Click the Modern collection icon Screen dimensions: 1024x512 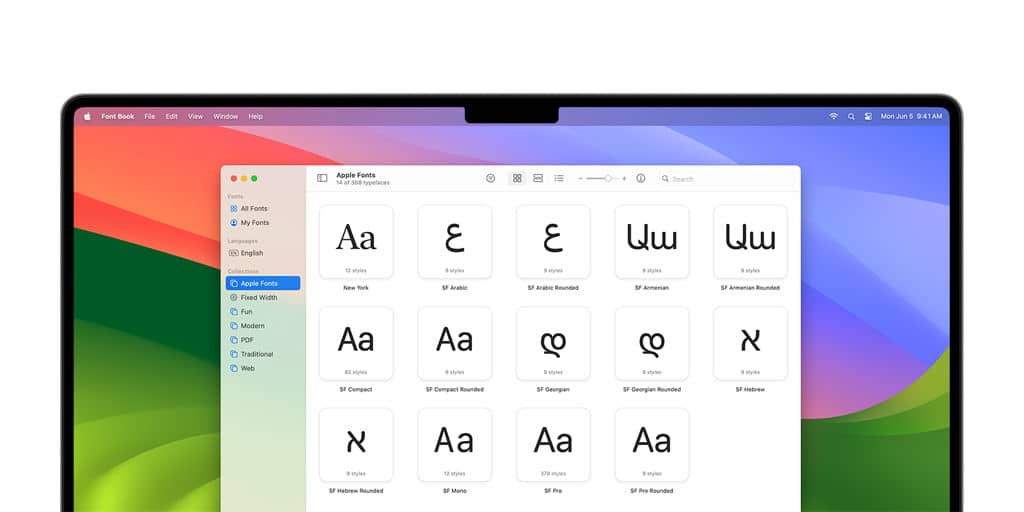(x=234, y=326)
